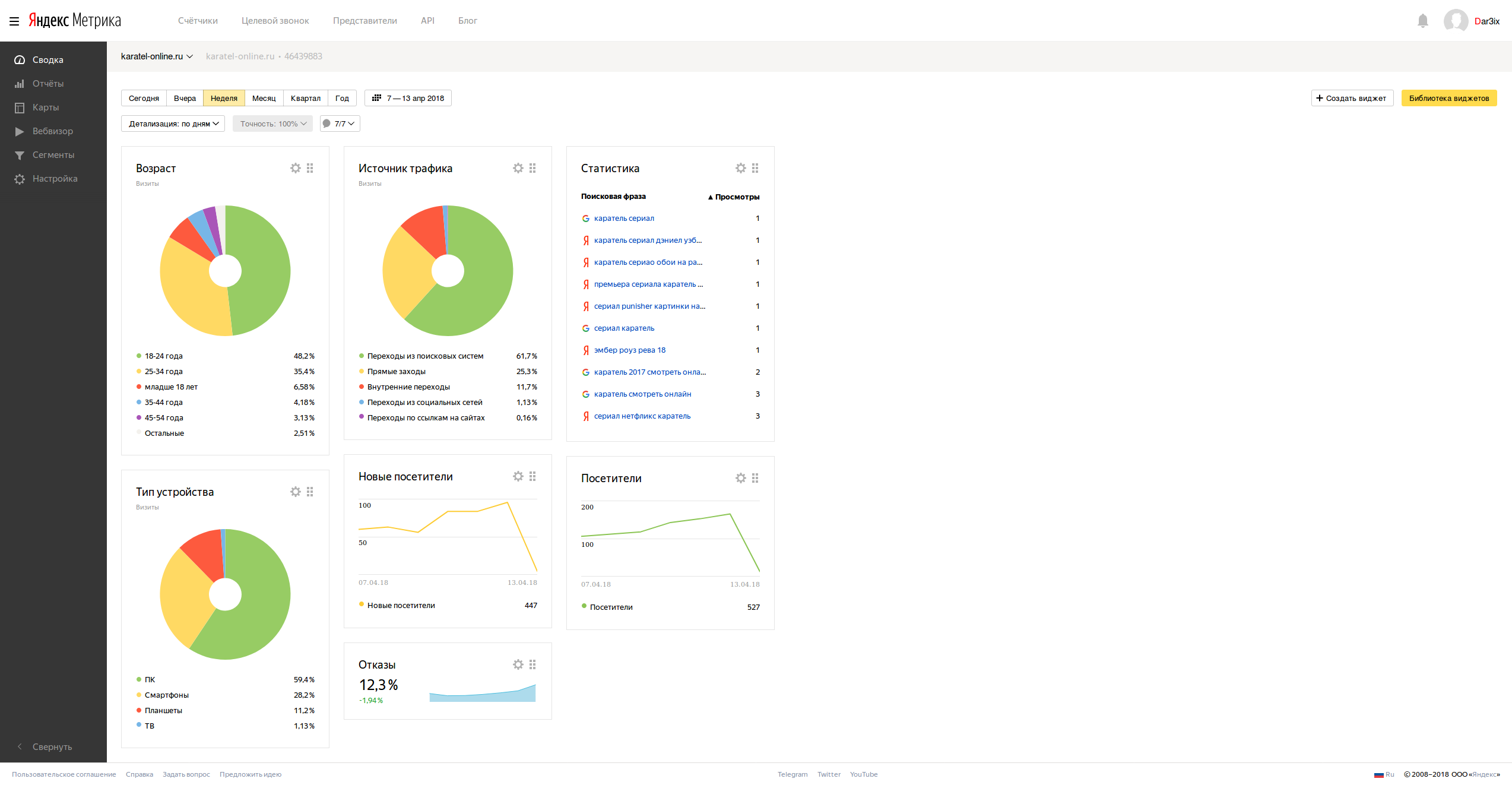Open notifications bell
1512x785 pixels.
click(1422, 21)
